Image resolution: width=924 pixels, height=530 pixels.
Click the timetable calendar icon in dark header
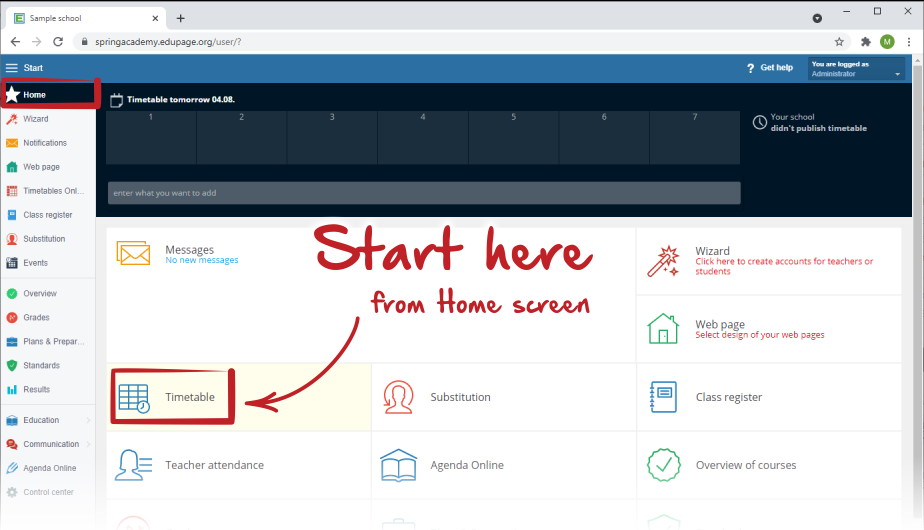pos(116,100)
